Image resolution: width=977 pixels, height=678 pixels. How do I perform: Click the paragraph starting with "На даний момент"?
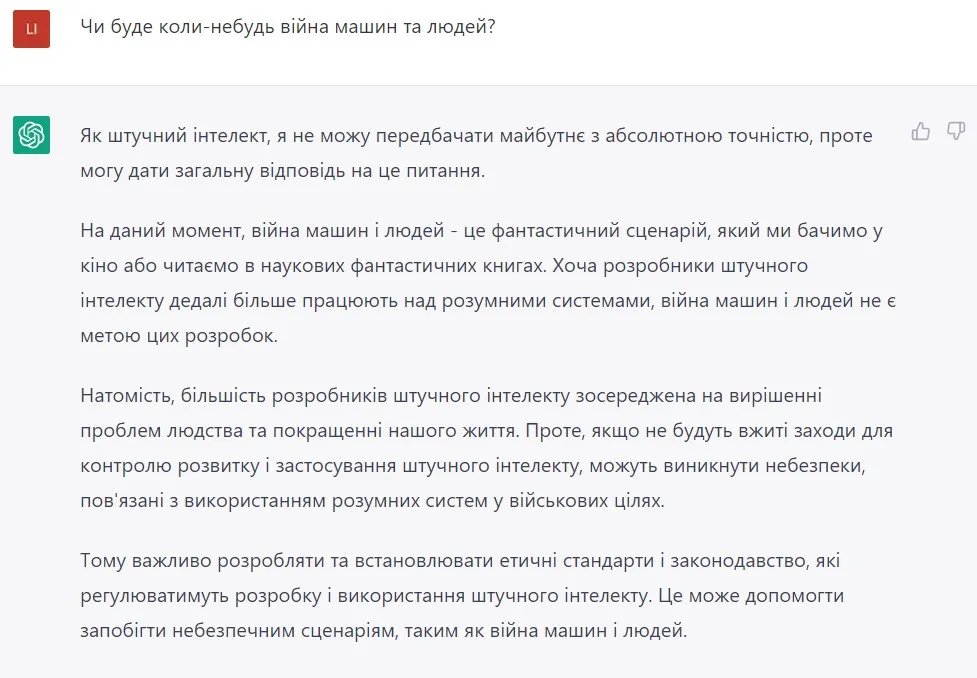(x=487, y=283)
